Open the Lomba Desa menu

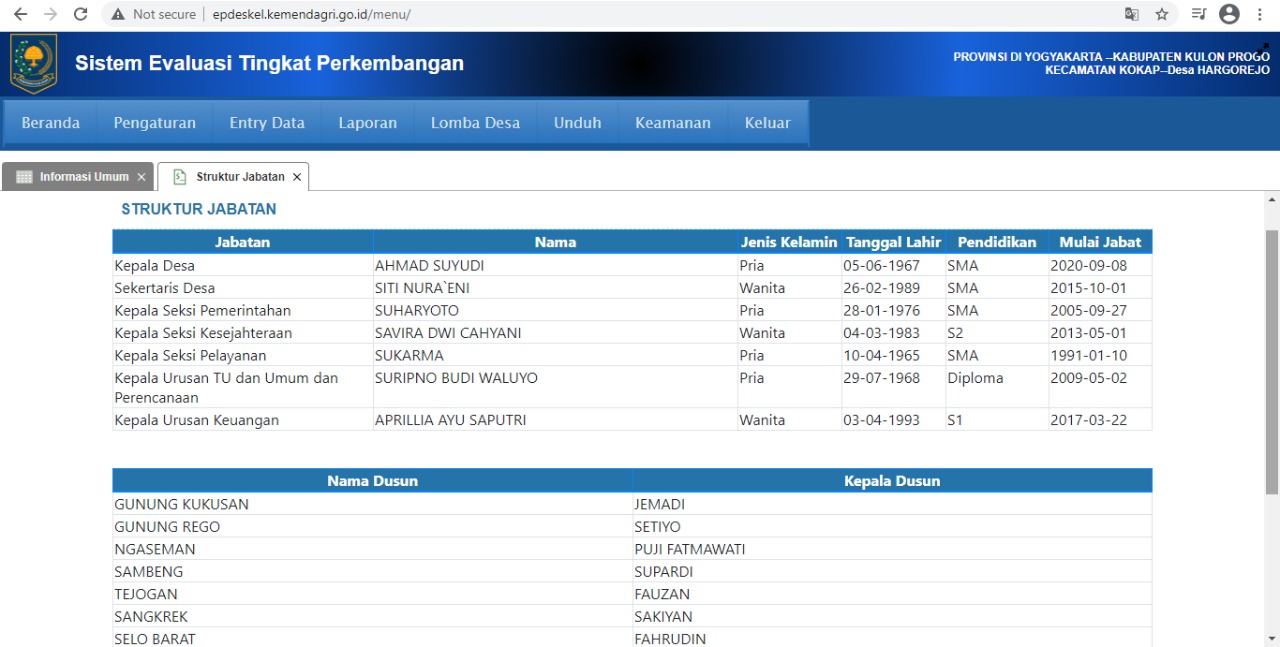click(x=475, y=123)
